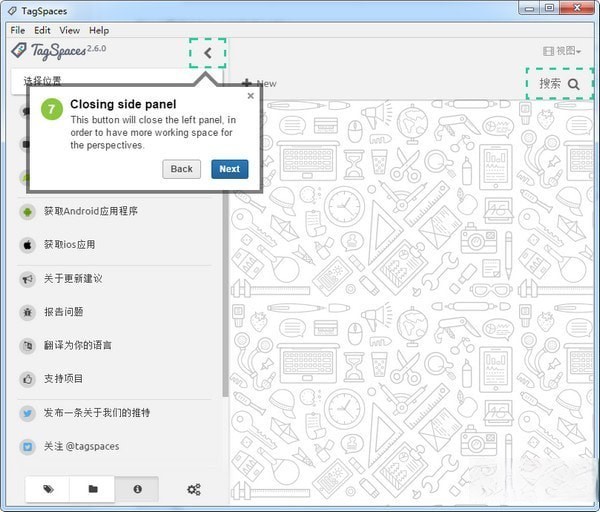The width and height of the screenshot is (600, 512).
Task: Open 关注 @tagspaces link
Action: tap(82, 446)
